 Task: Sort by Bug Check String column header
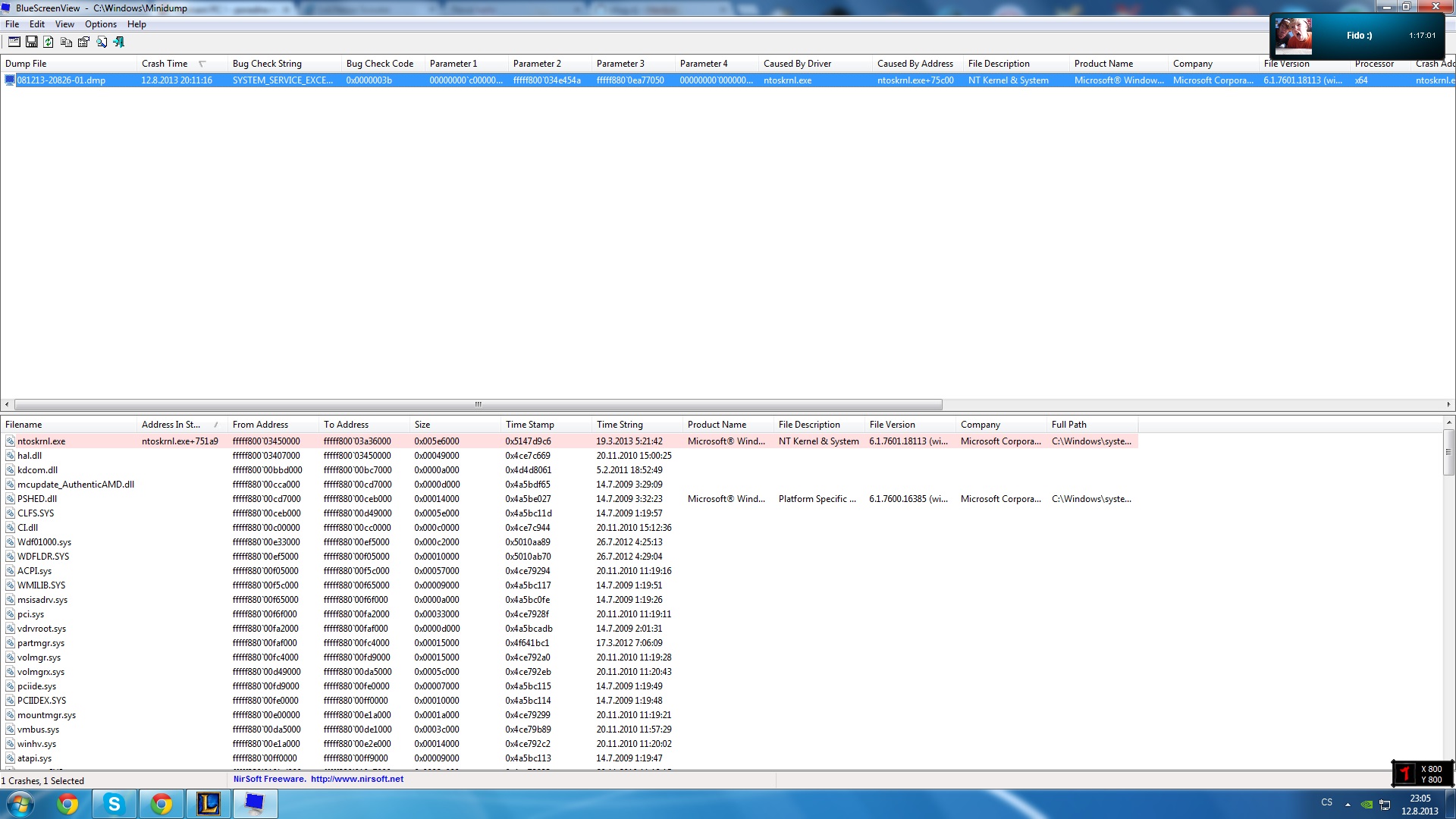(267, 64)
